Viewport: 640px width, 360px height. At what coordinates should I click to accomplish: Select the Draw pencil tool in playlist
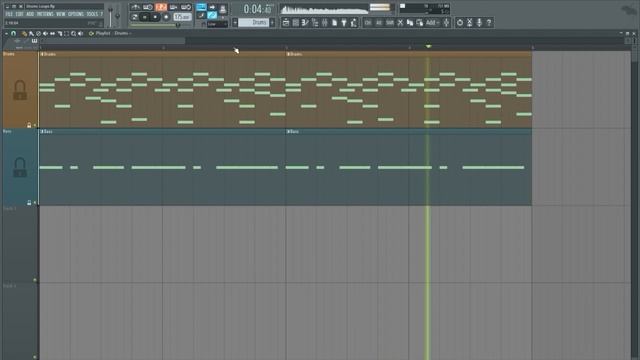(x=24, y=33)
